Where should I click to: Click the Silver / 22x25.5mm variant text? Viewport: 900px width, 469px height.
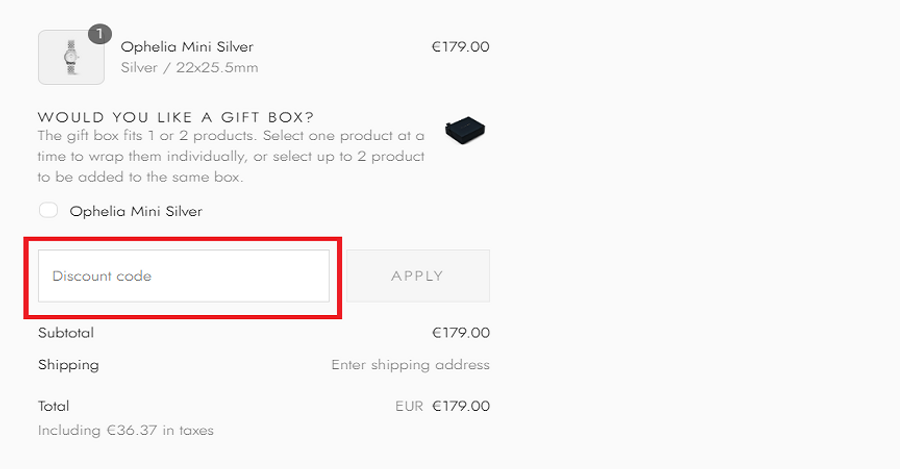click(189, 68)
